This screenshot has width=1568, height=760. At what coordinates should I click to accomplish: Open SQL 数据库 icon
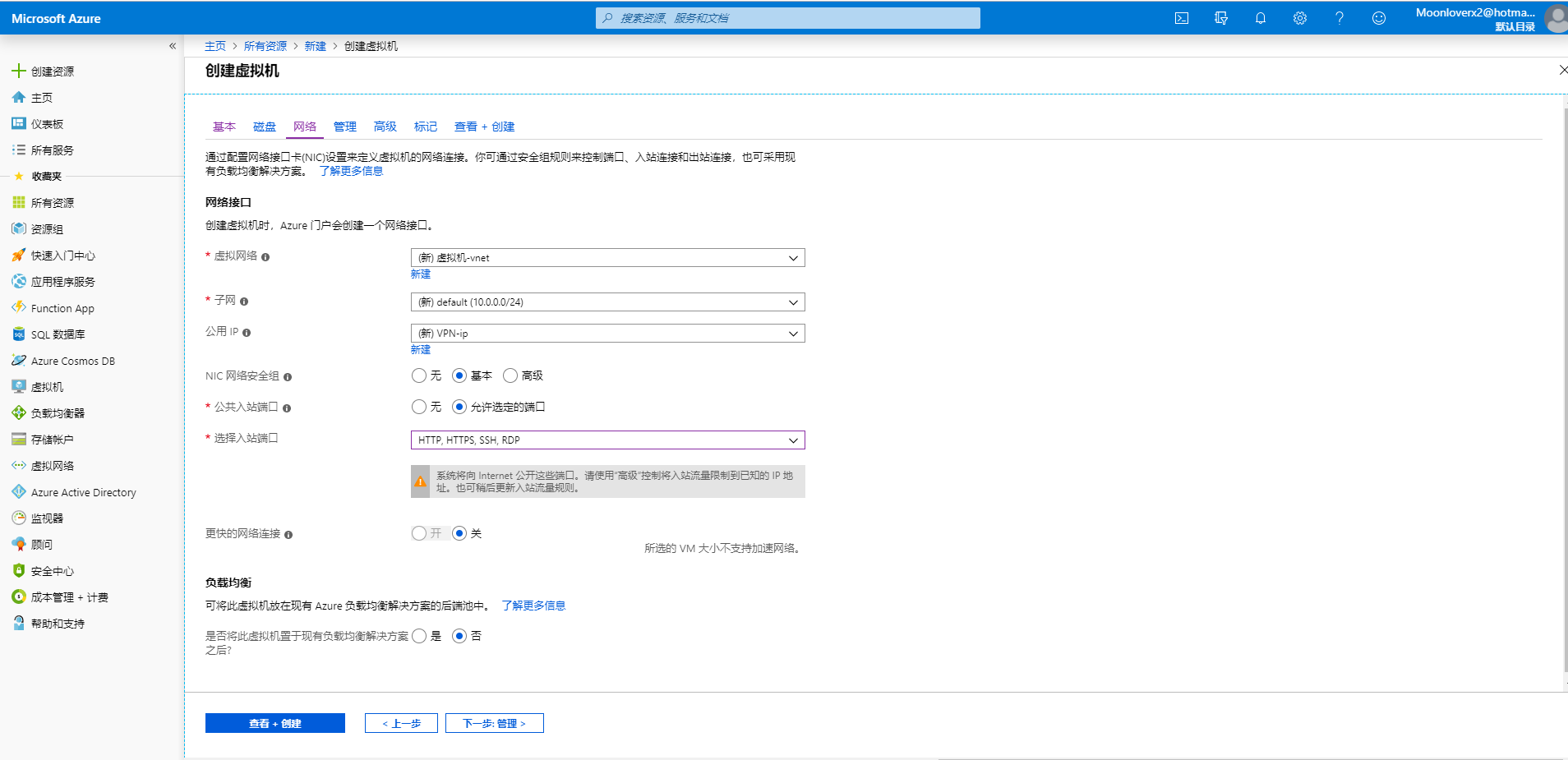(19, 334)
